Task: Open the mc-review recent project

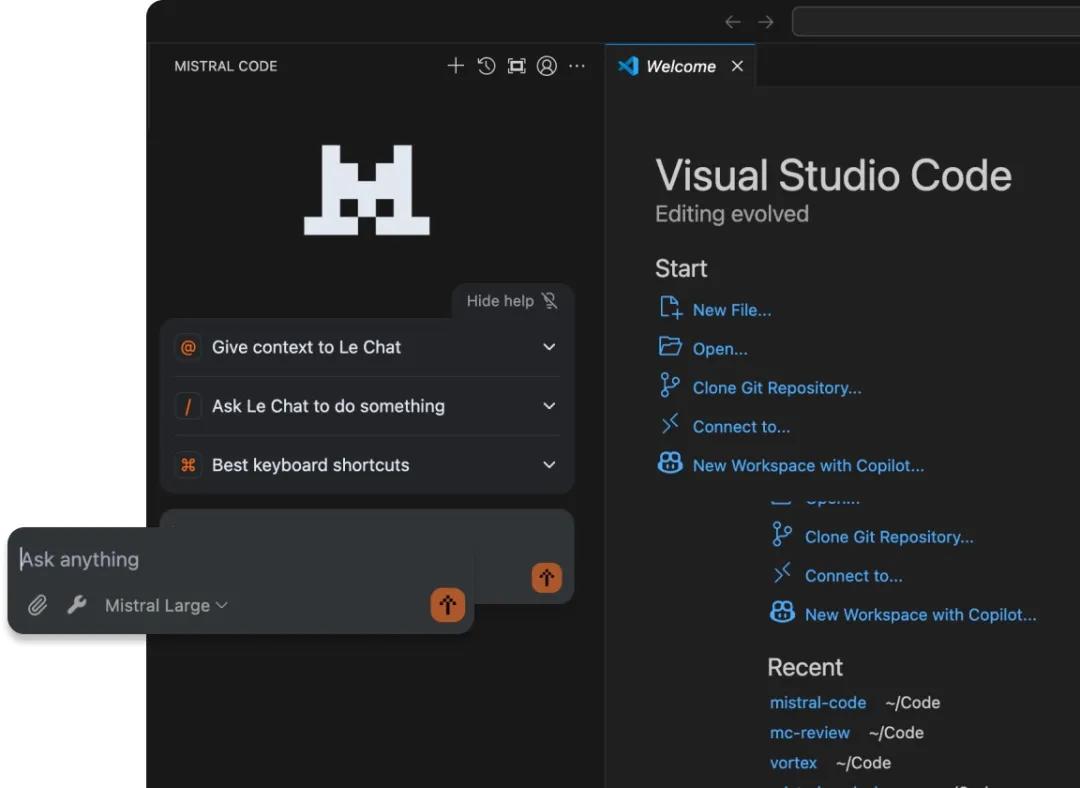Action: (809, 733)
